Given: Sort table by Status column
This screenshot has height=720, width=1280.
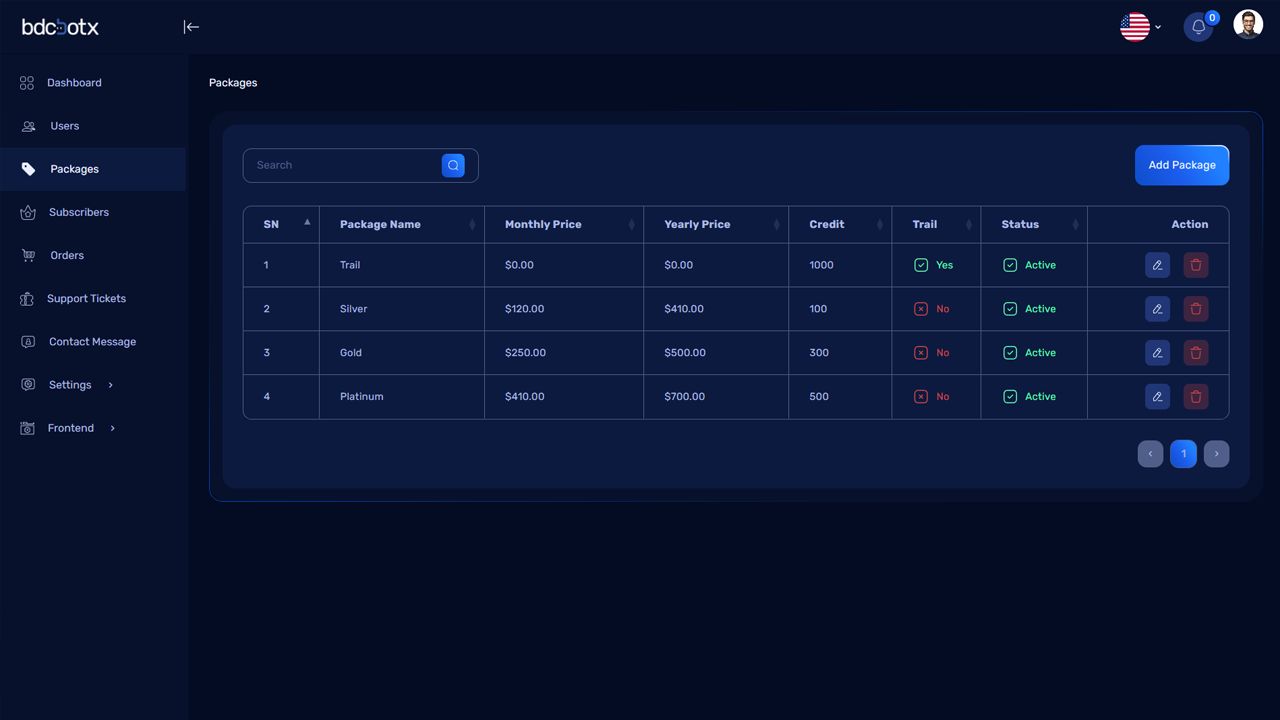Looking at the screenshot, I should pos(1034,224).
